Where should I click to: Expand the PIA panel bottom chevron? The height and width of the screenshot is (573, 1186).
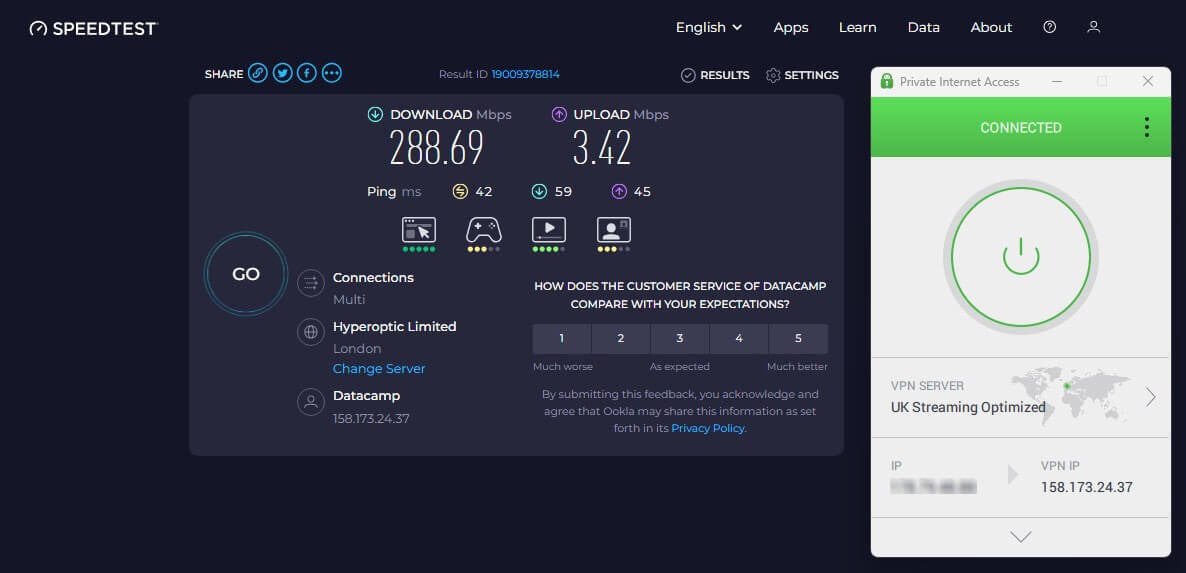1020,537
